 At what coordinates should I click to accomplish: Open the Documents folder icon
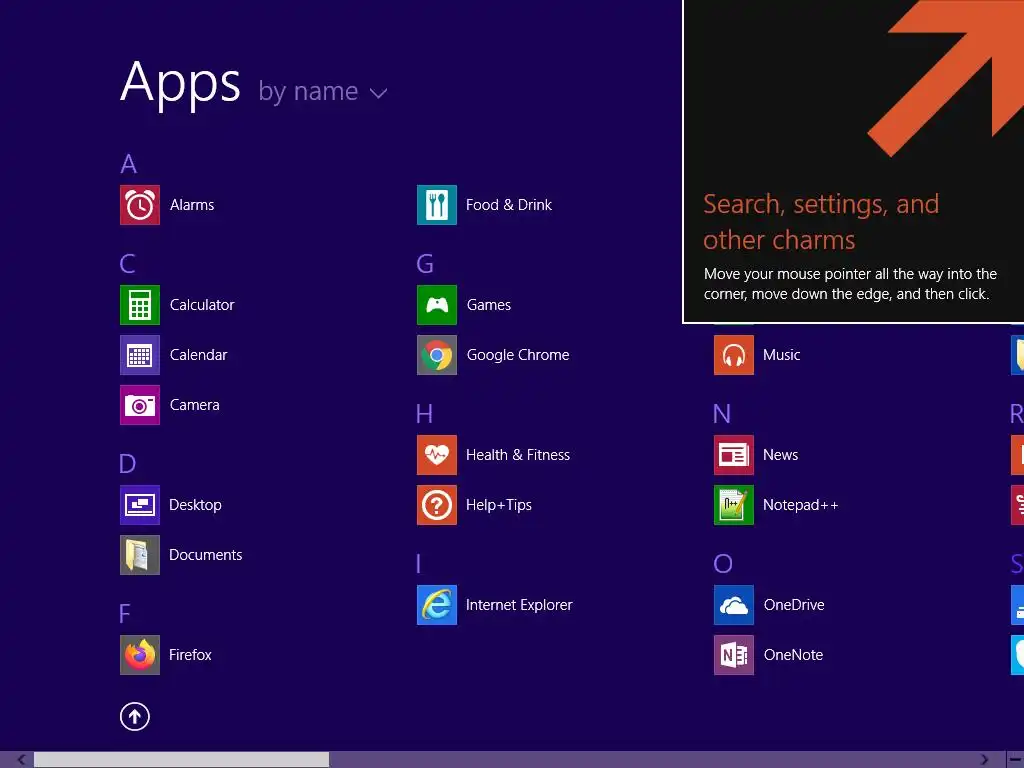pyautogui.click(x=140, y=555)
